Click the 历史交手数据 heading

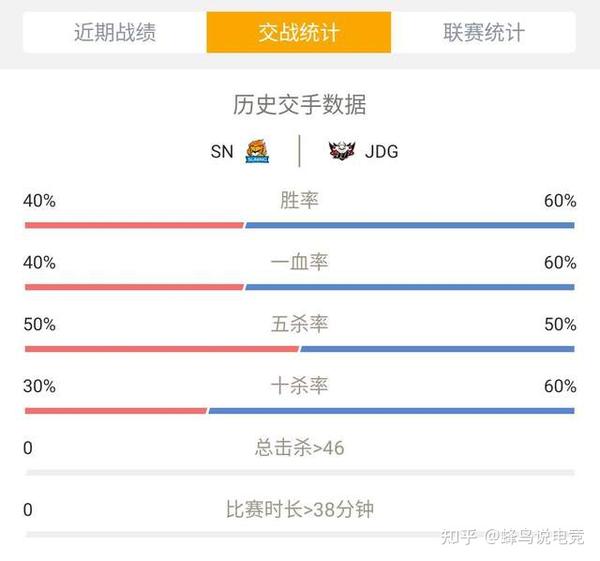click(x=300, y=104)
